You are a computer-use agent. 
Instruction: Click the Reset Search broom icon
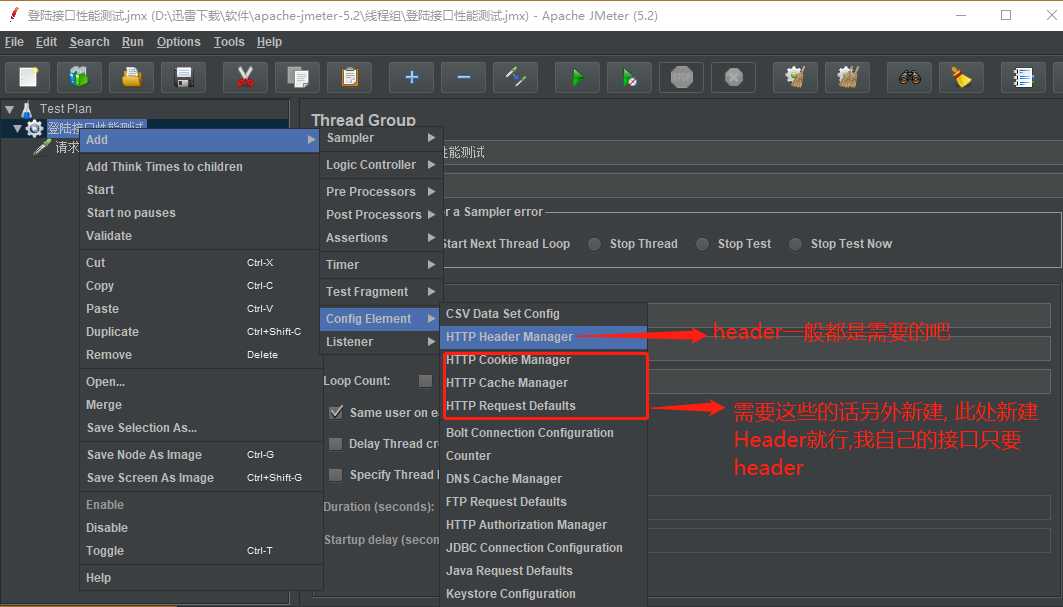(x=962, y=77)
